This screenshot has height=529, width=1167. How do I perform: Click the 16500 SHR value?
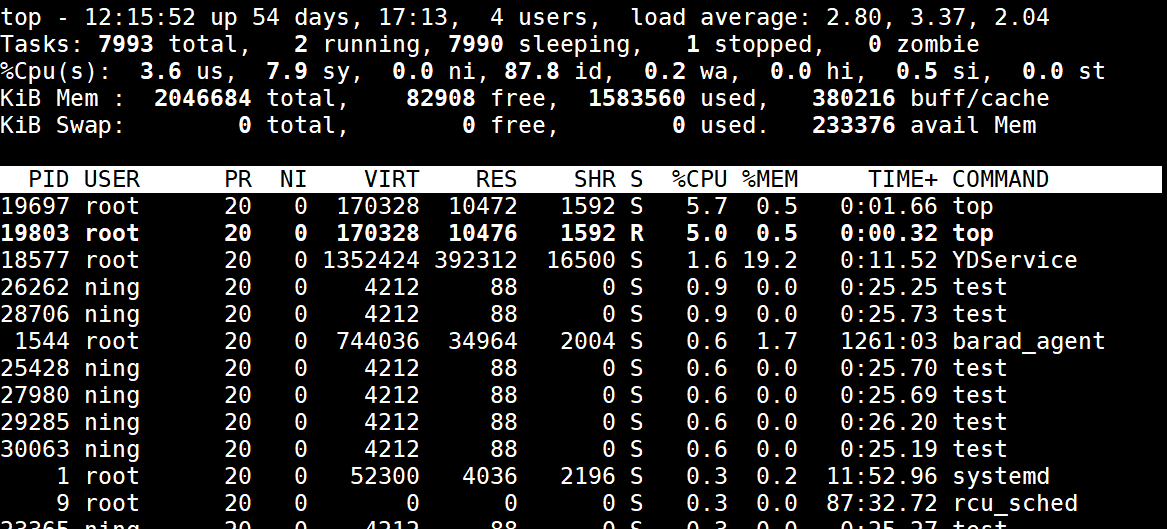pos(581,260)
